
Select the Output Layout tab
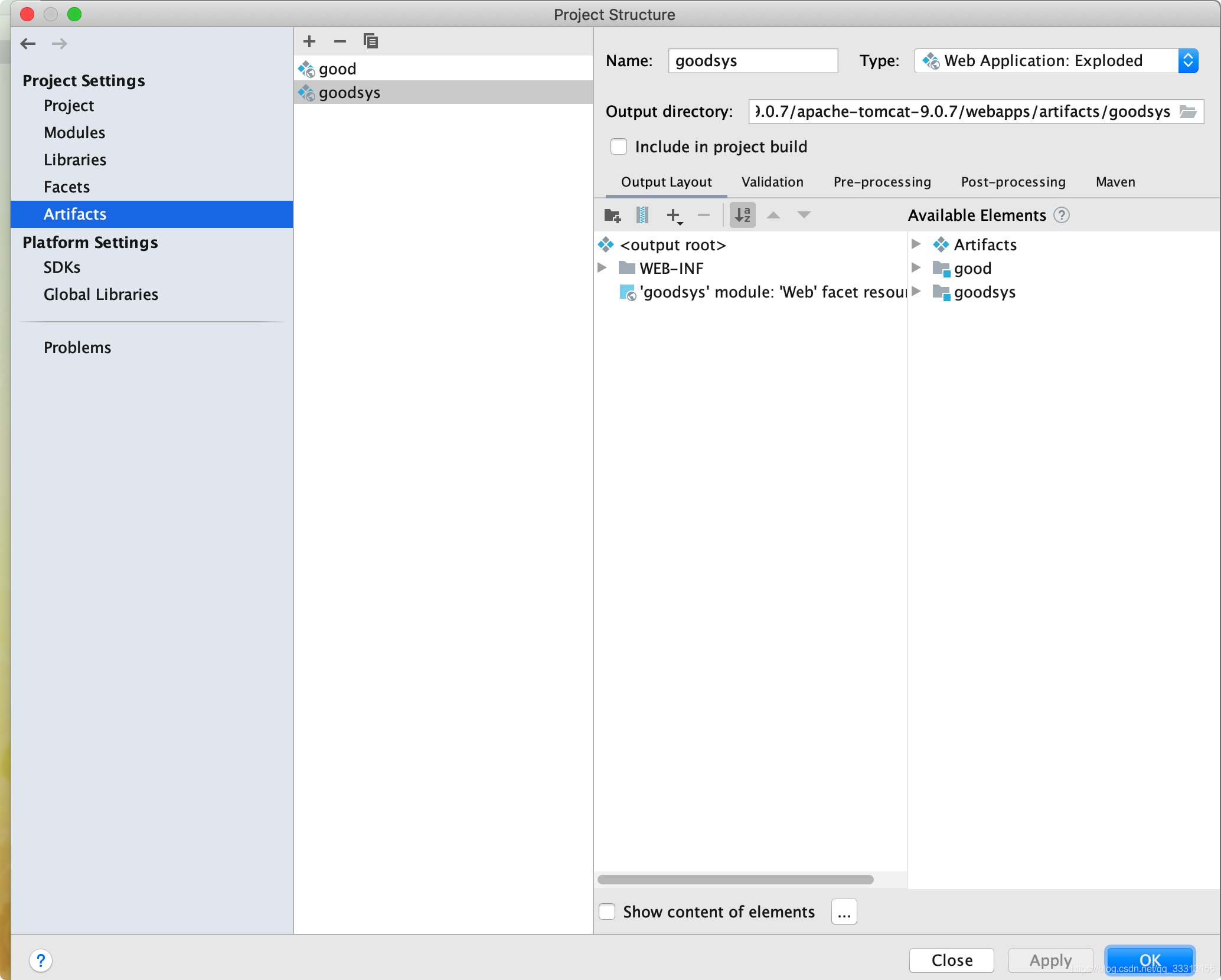click(666, 181)
